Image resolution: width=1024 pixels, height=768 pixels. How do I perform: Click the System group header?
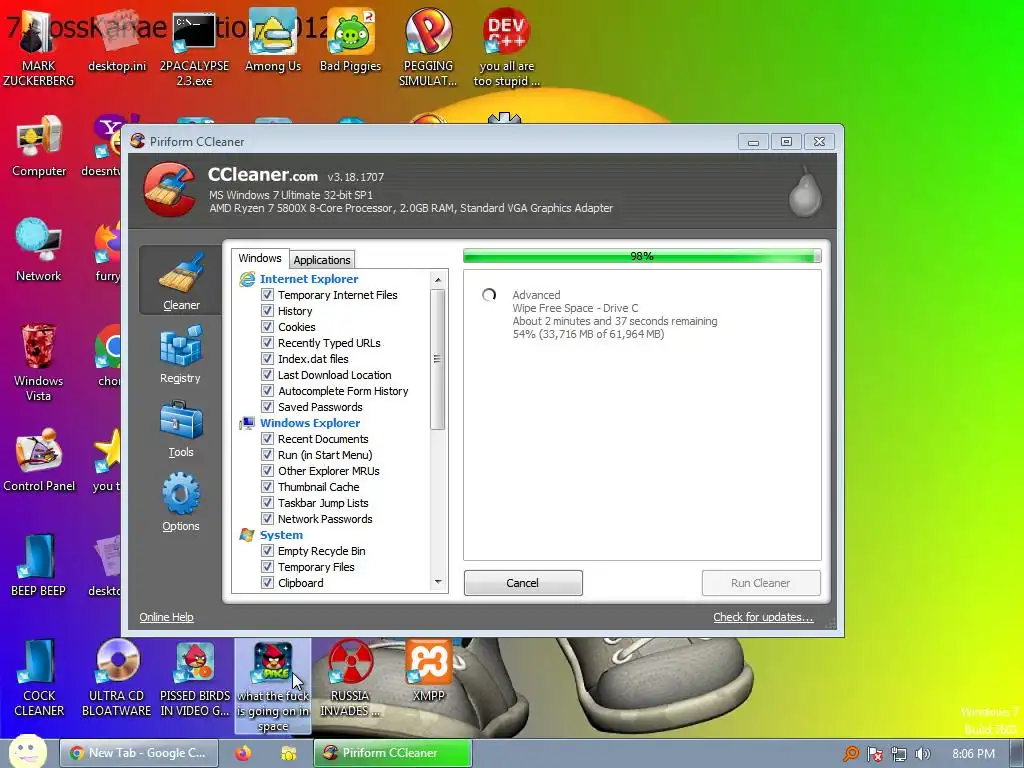pos(281,535)
